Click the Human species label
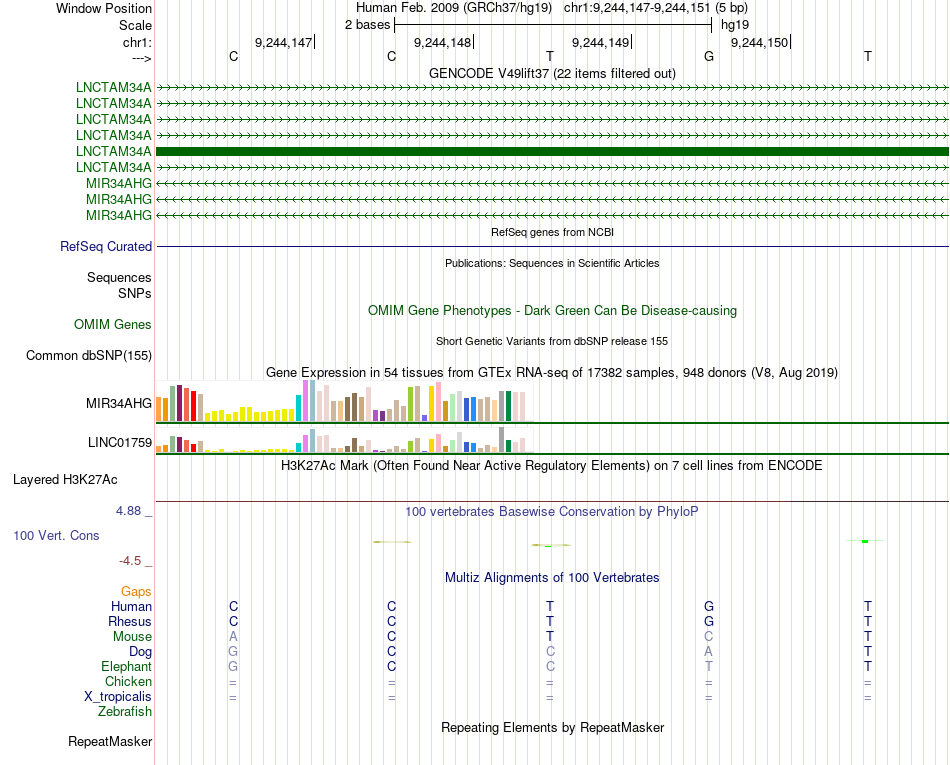Image resolution: width=950 pixels, height=765 pixels. (131, 606)
